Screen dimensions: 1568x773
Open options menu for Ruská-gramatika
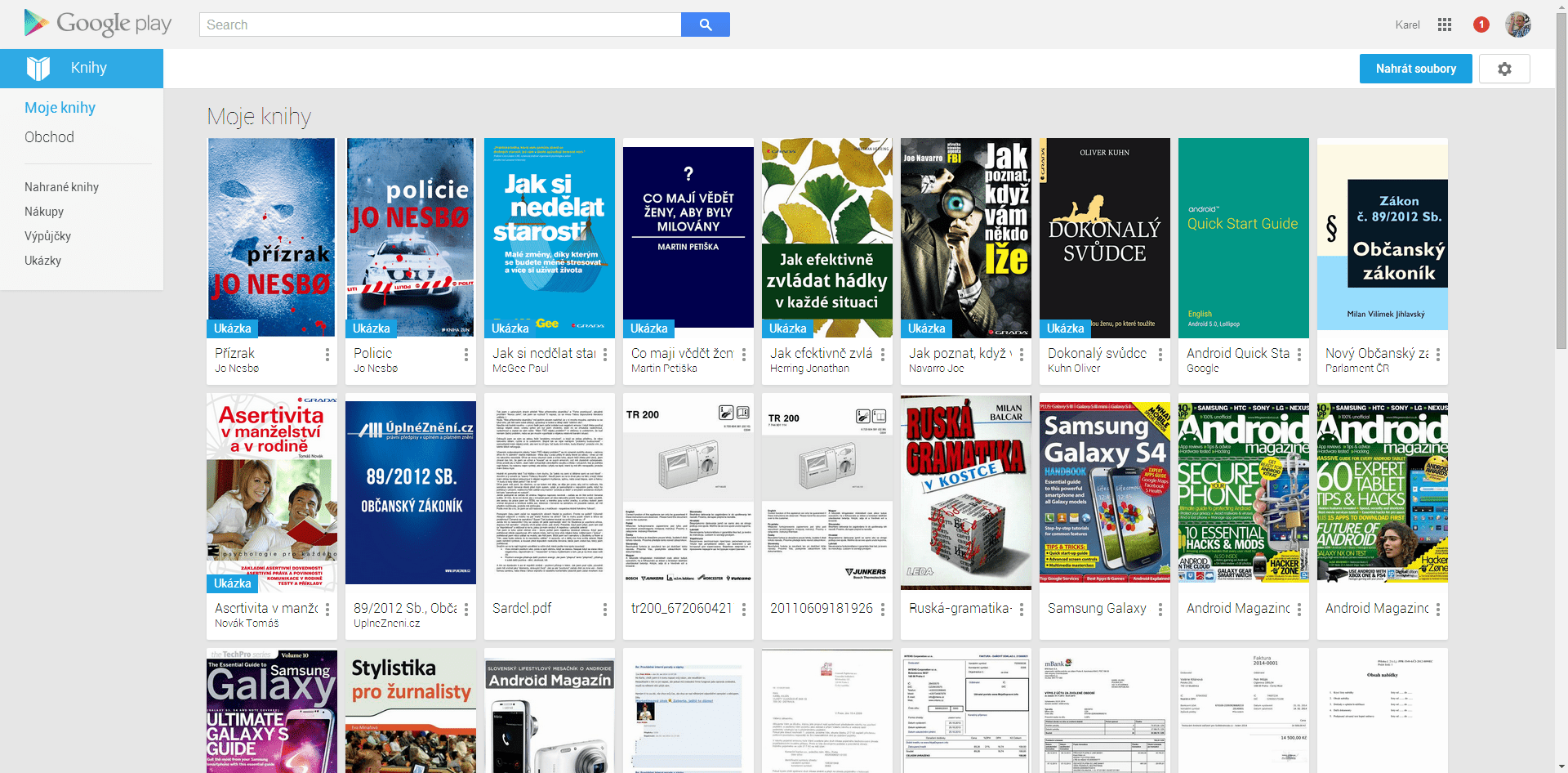[1022, 610]
